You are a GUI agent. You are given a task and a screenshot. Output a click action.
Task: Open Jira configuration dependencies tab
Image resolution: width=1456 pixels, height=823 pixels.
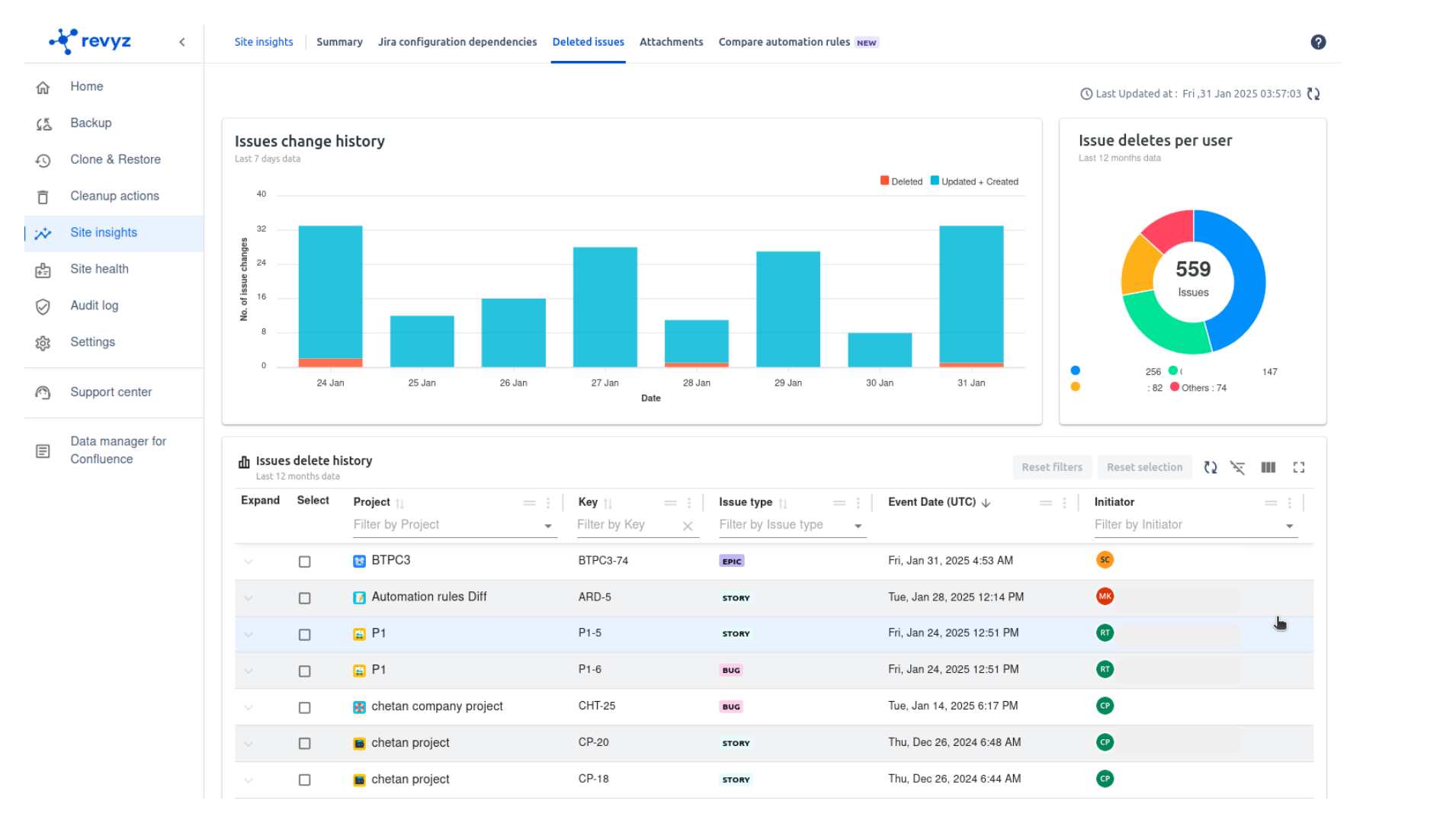coord(457,42)
